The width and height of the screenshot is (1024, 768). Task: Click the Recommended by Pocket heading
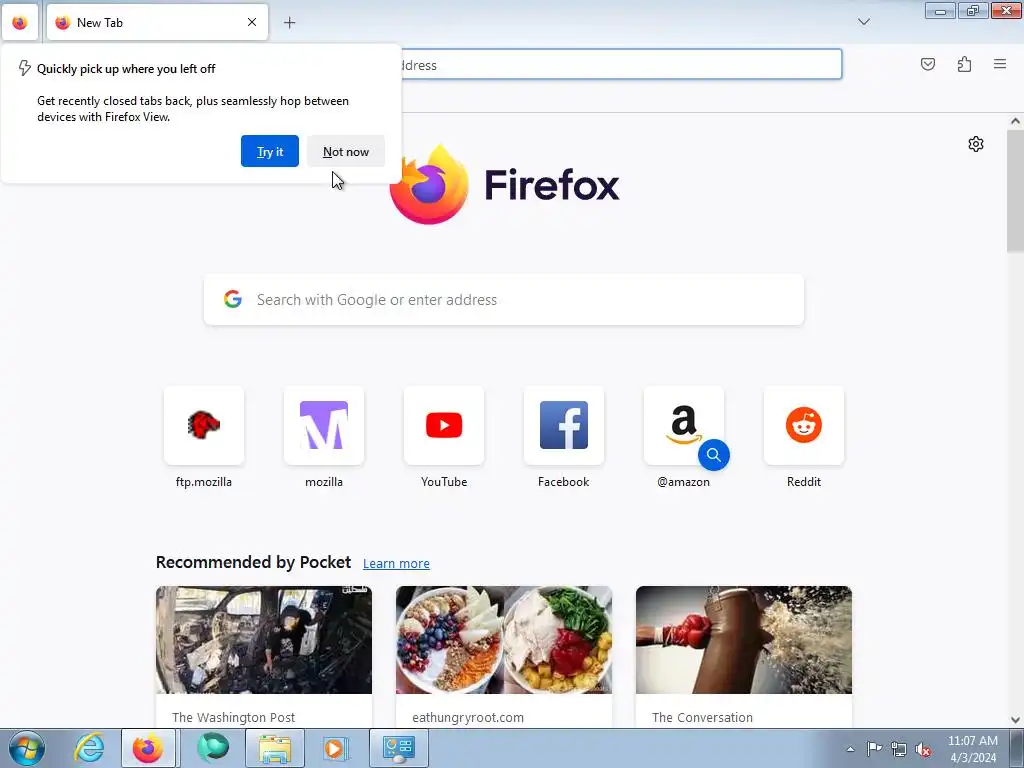click(x=253, y=562)
